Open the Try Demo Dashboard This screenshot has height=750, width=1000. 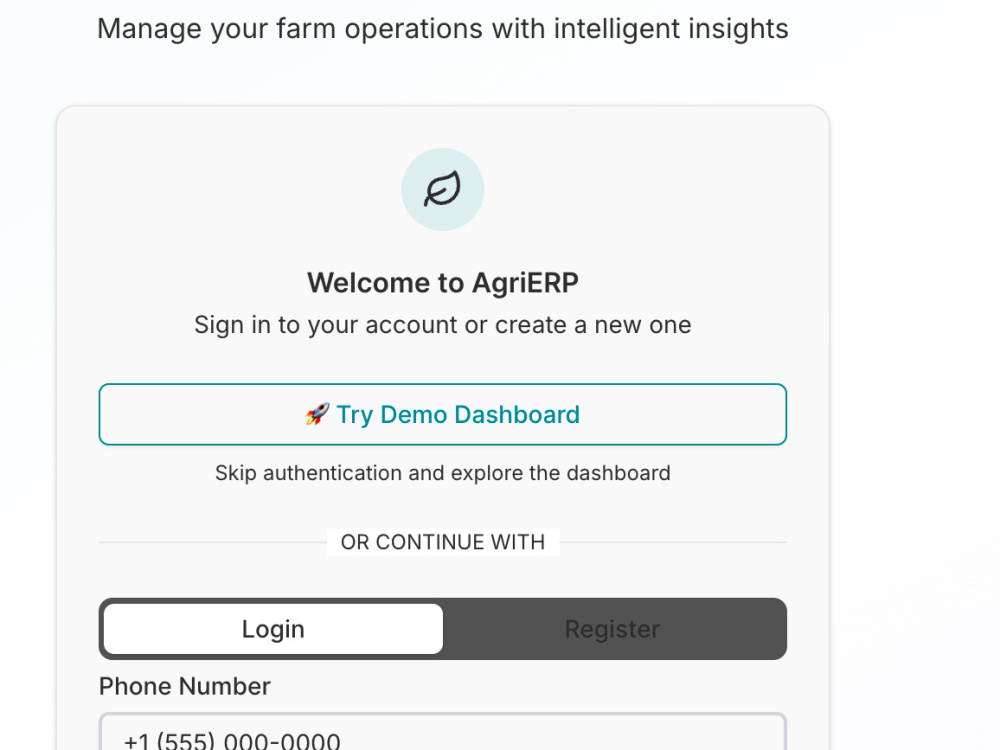coord(443,415)
